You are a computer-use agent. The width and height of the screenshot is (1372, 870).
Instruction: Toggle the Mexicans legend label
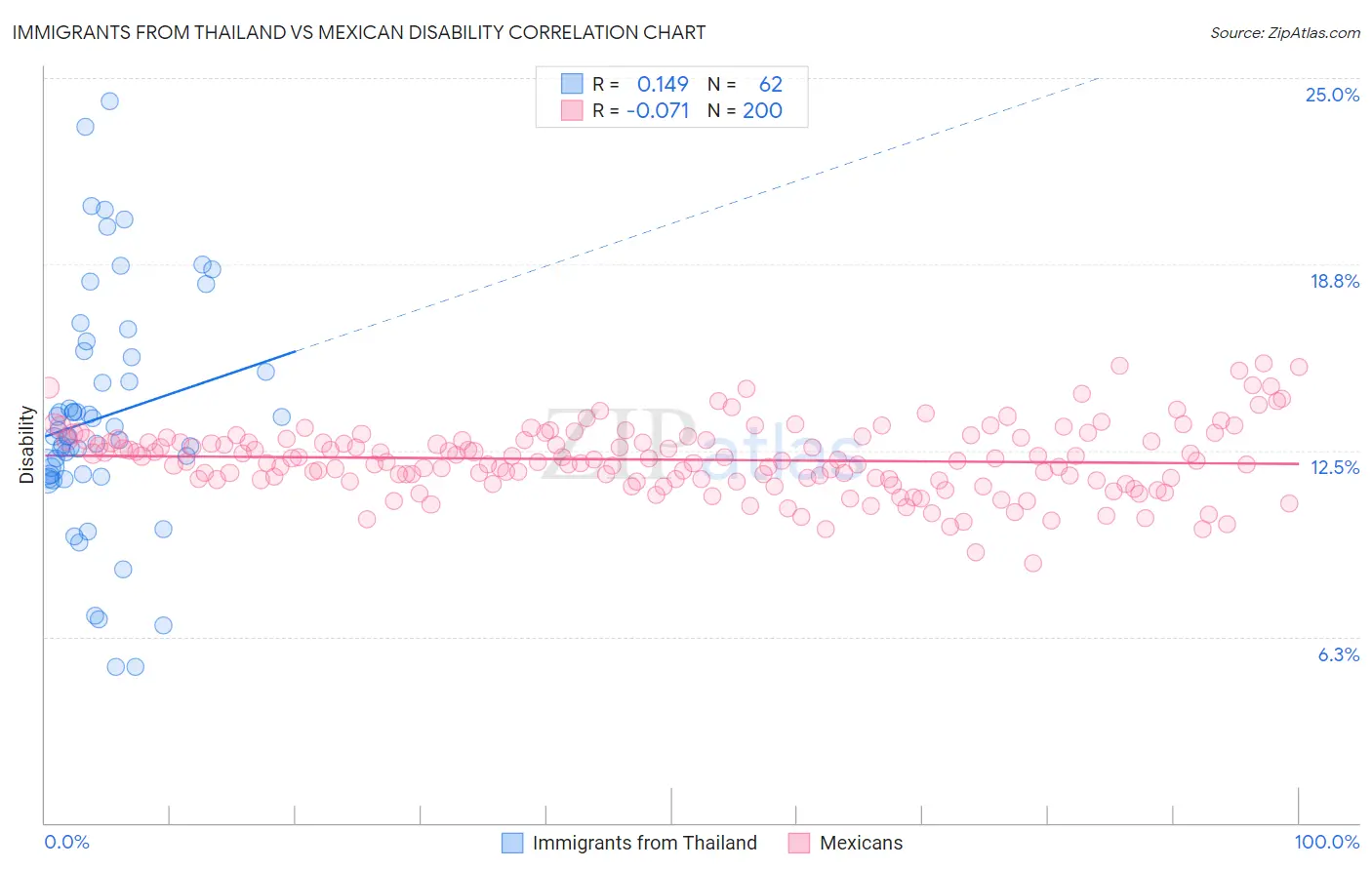pyautogui.click(x=862, y=843)
